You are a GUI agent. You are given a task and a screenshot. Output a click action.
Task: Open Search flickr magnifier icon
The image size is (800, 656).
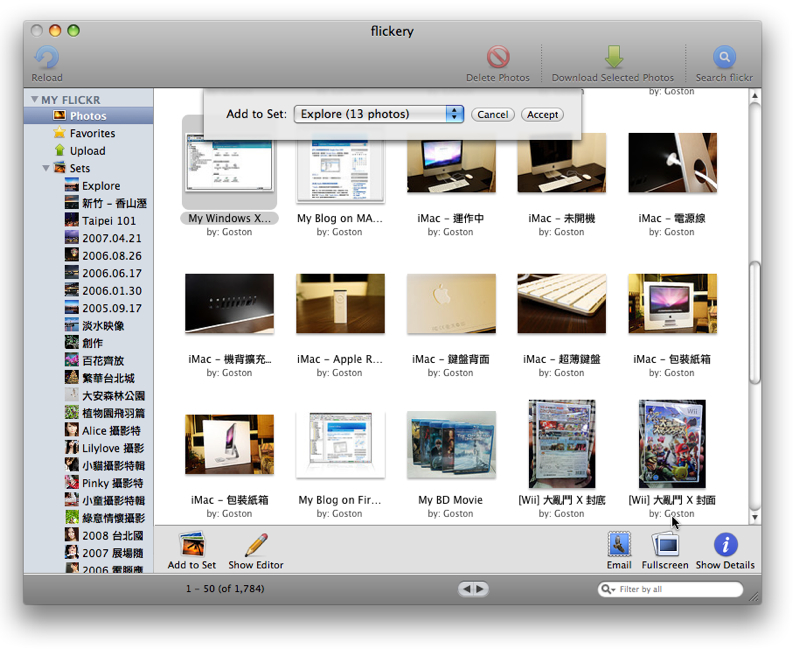724,57
